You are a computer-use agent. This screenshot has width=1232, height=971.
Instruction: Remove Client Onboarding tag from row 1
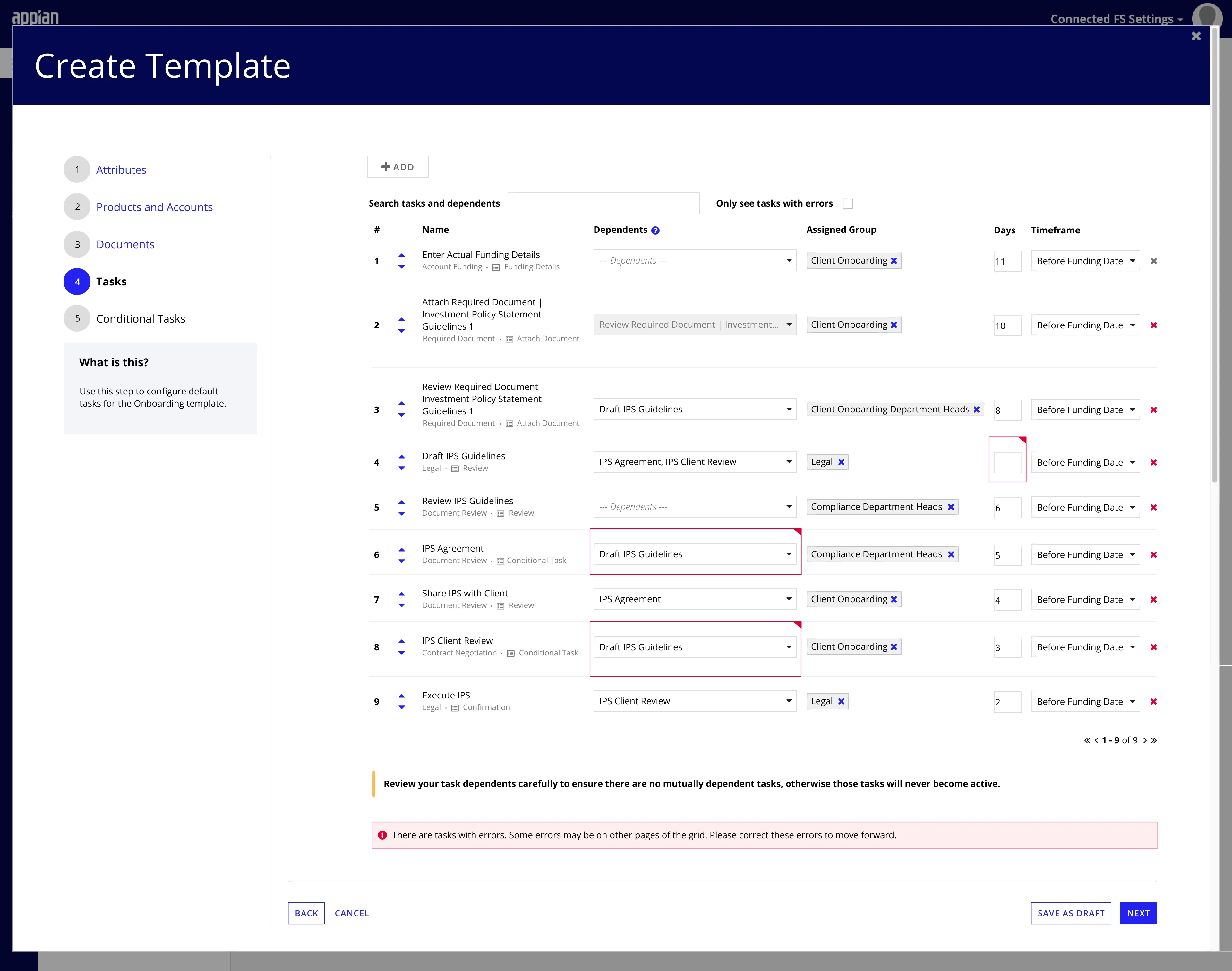click(895, 260)
